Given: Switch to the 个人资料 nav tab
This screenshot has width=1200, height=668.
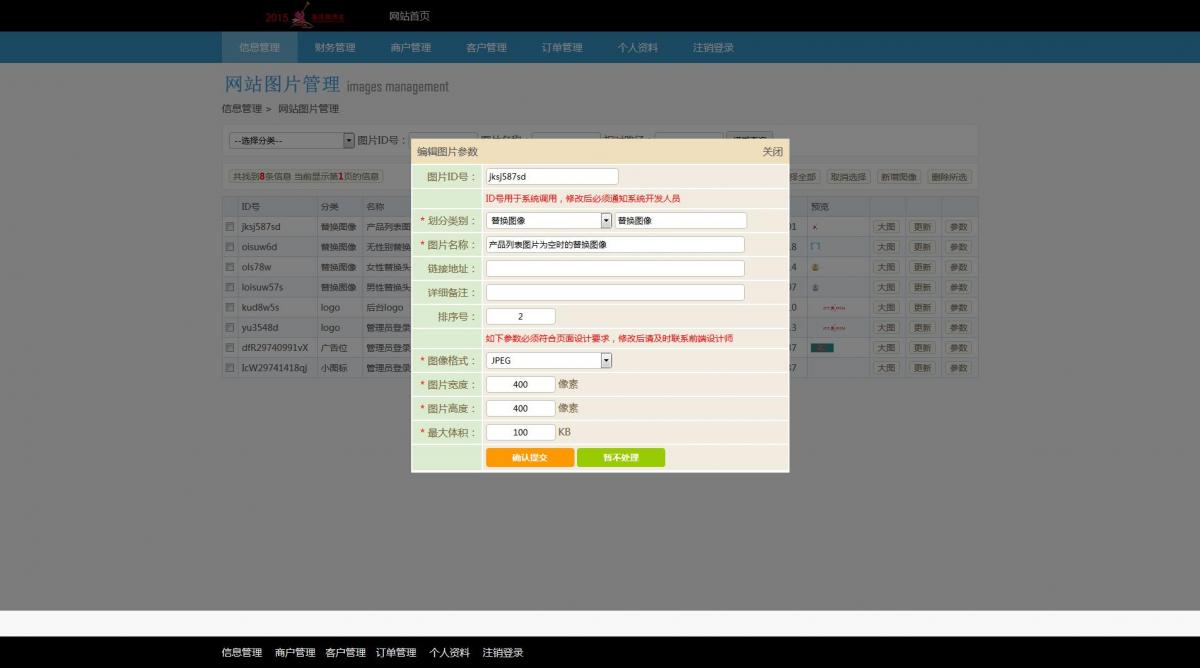Looking at the screenshot, I should 638,47.
